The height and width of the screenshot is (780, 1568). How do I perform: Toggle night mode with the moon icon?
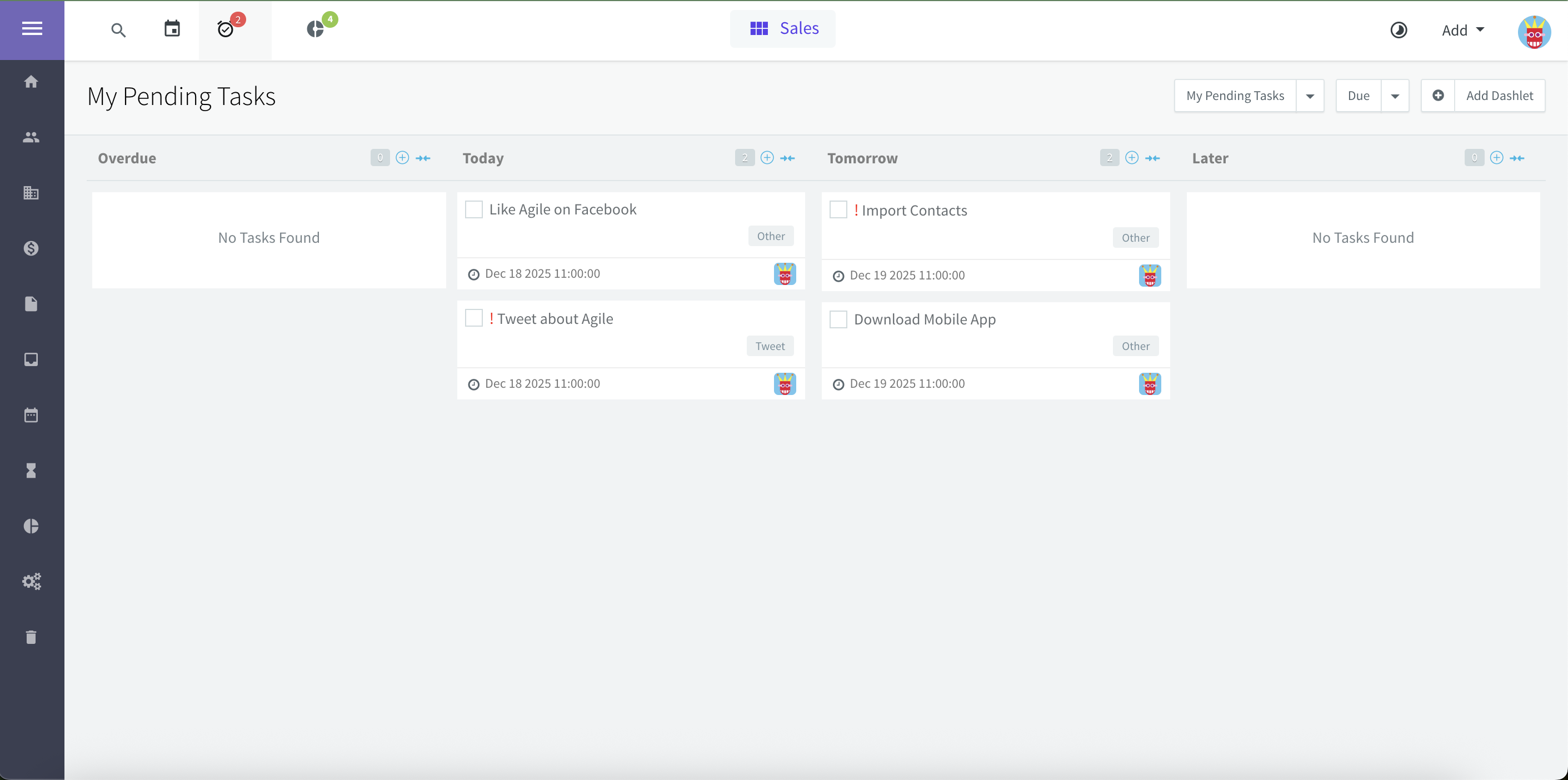click(1399, 30)
